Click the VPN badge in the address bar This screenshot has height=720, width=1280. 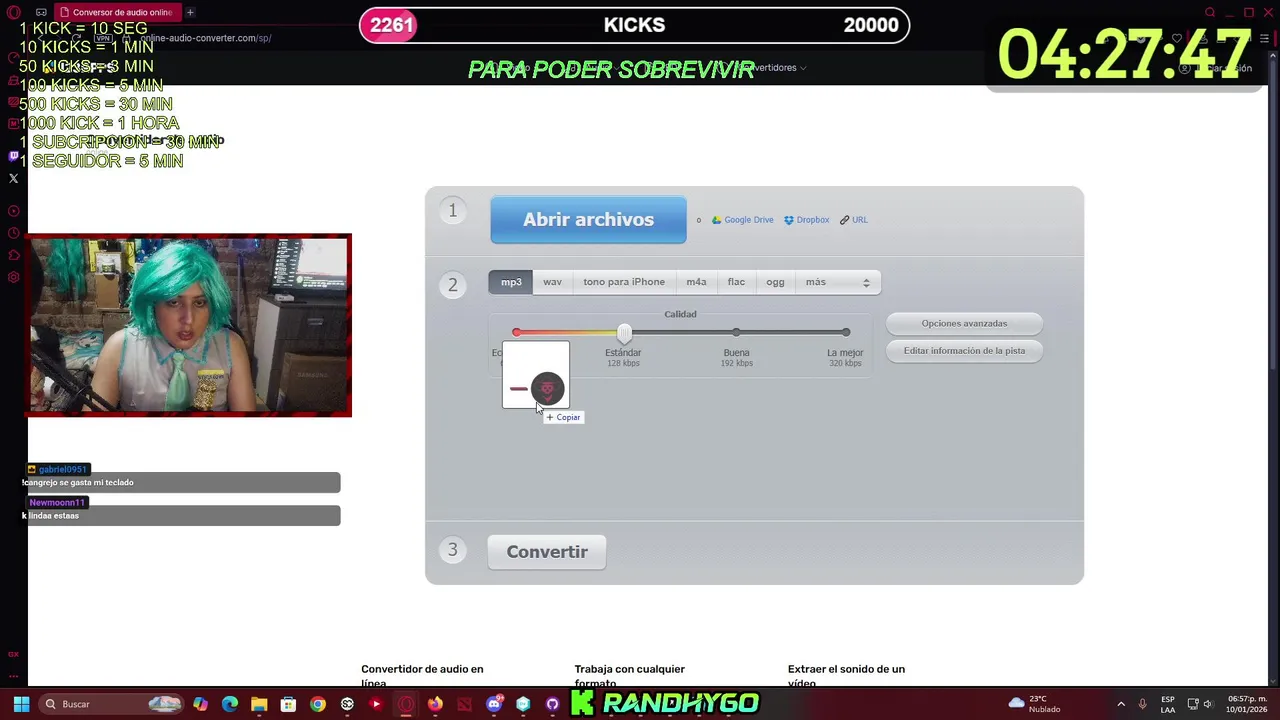(102, 38)
